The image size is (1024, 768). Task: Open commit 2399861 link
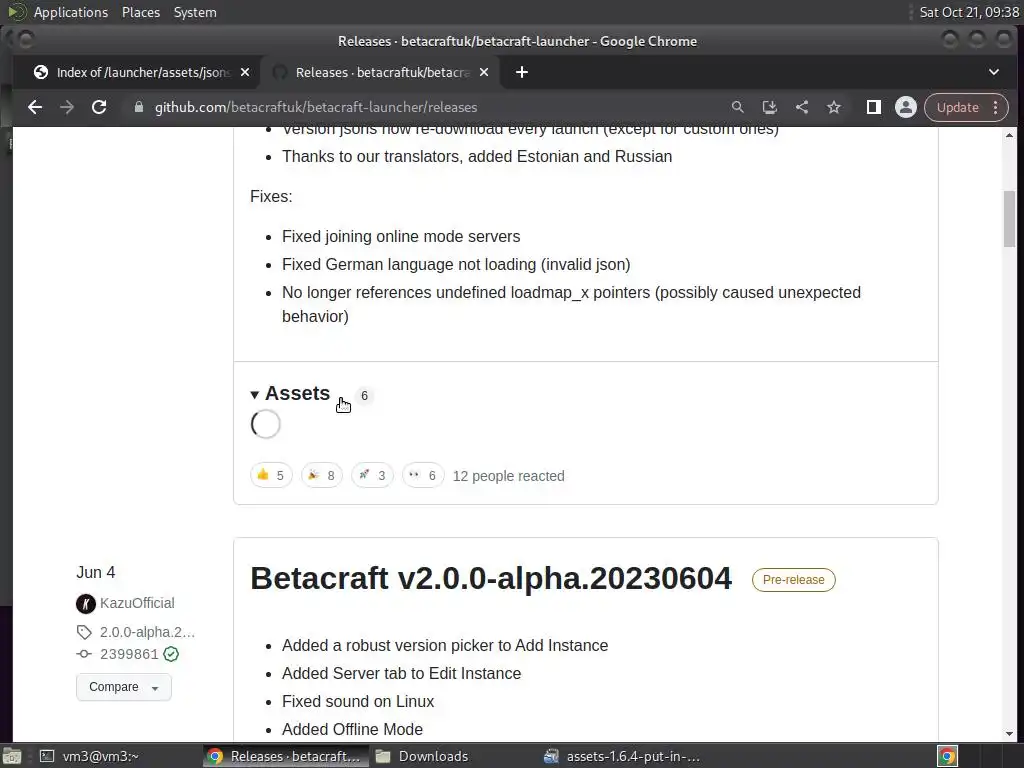coord(129,654)
